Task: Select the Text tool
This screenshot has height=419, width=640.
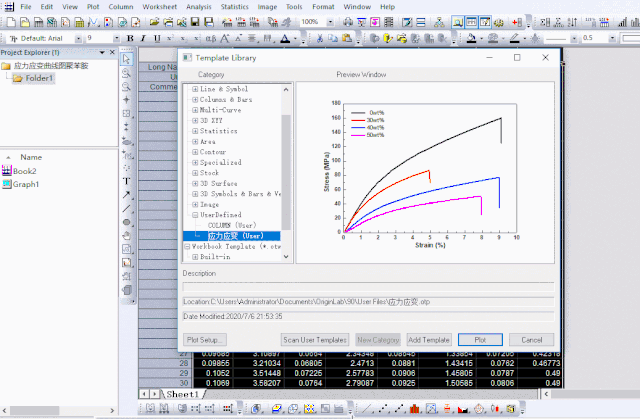Action: 127,181
